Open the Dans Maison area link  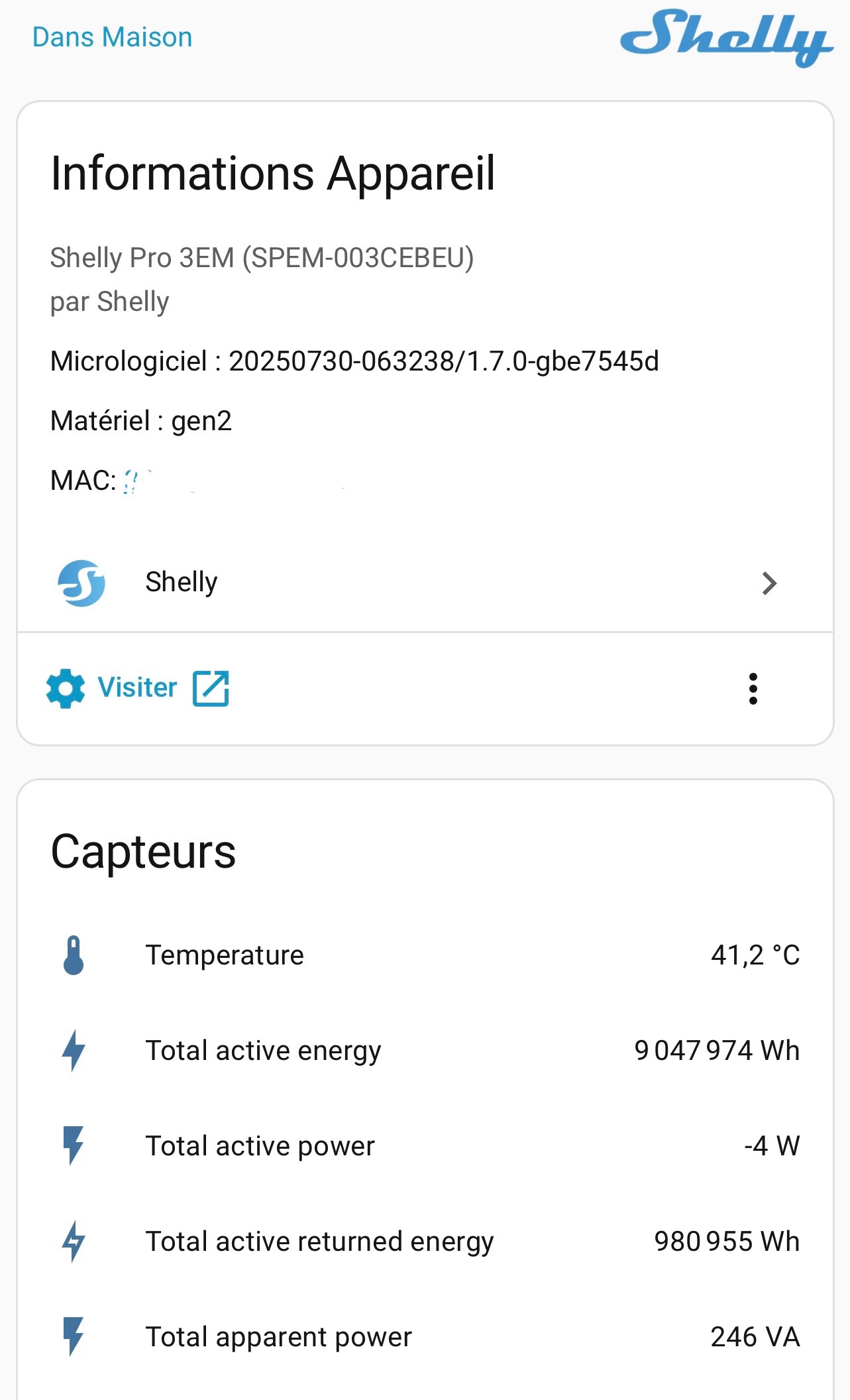pyautogui.click(x=112, y=37)
